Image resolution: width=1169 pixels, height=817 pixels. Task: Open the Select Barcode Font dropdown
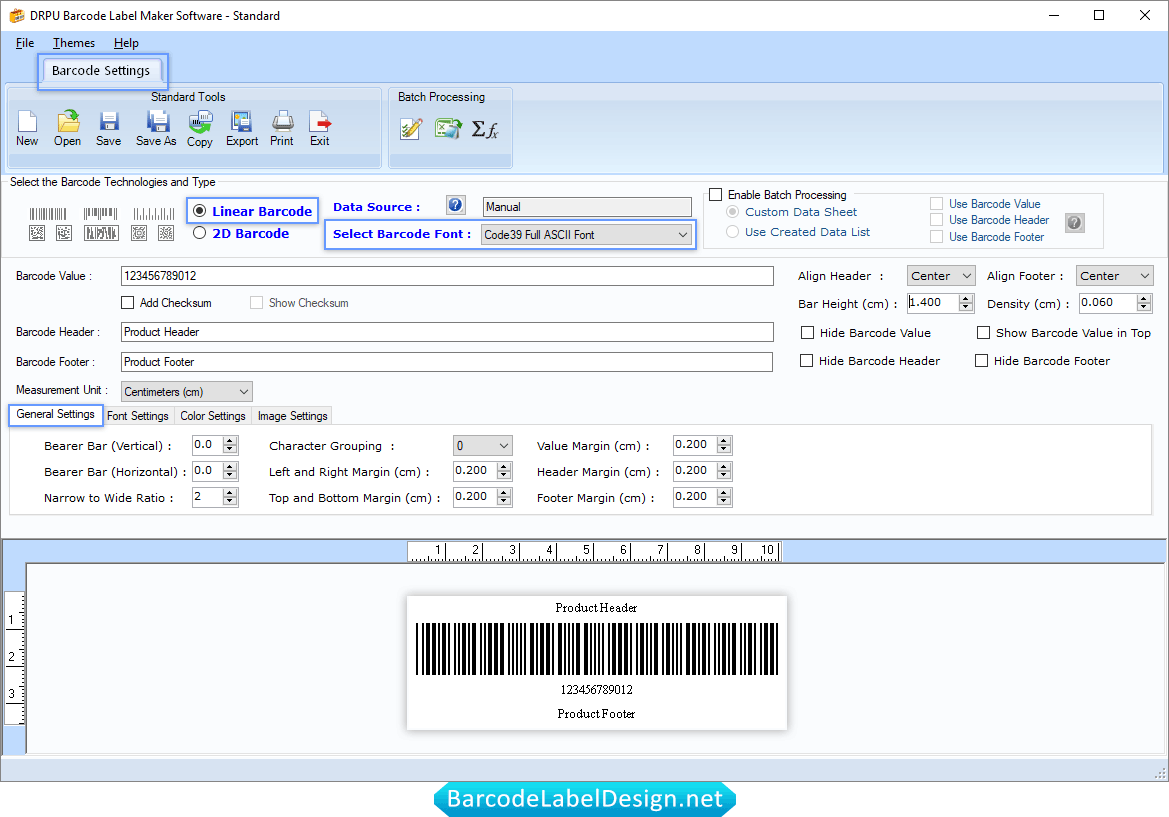coord(586,235)
